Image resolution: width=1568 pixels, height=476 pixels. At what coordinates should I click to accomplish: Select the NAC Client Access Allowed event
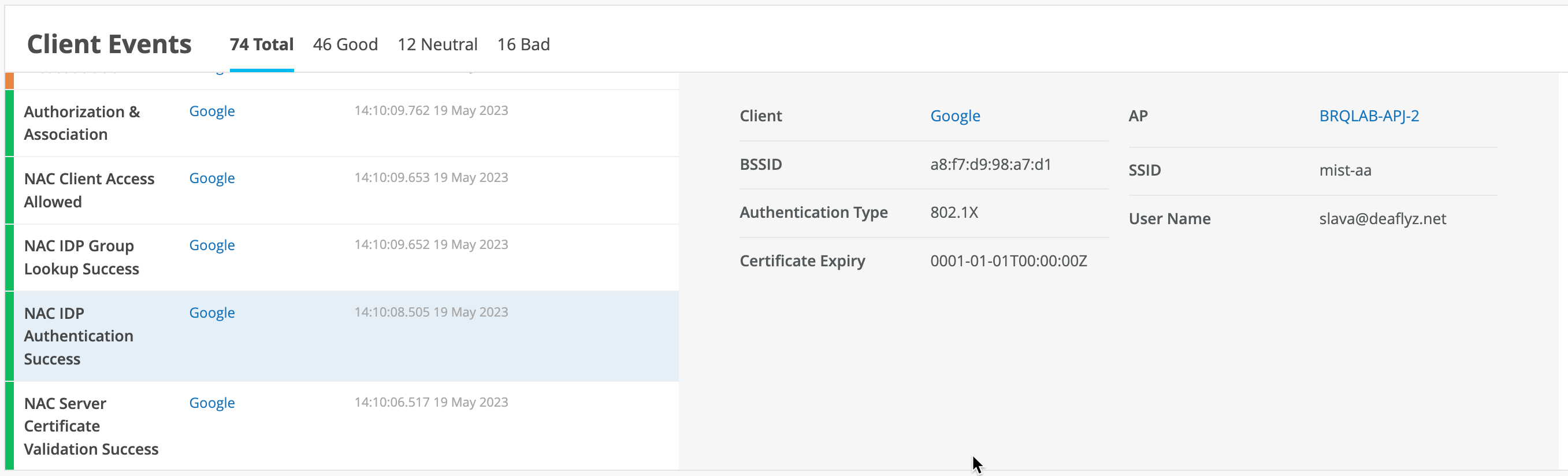89,190
